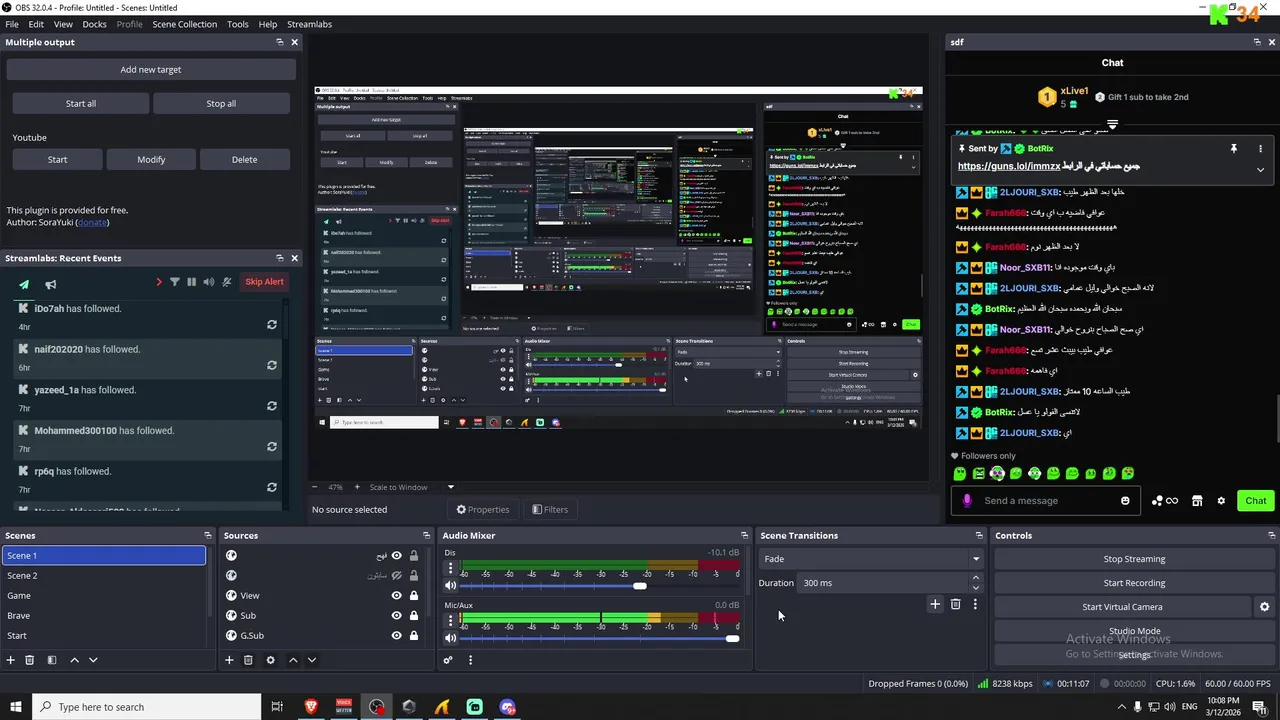
Task: Move the selected source up
Action: coord(293,660)
